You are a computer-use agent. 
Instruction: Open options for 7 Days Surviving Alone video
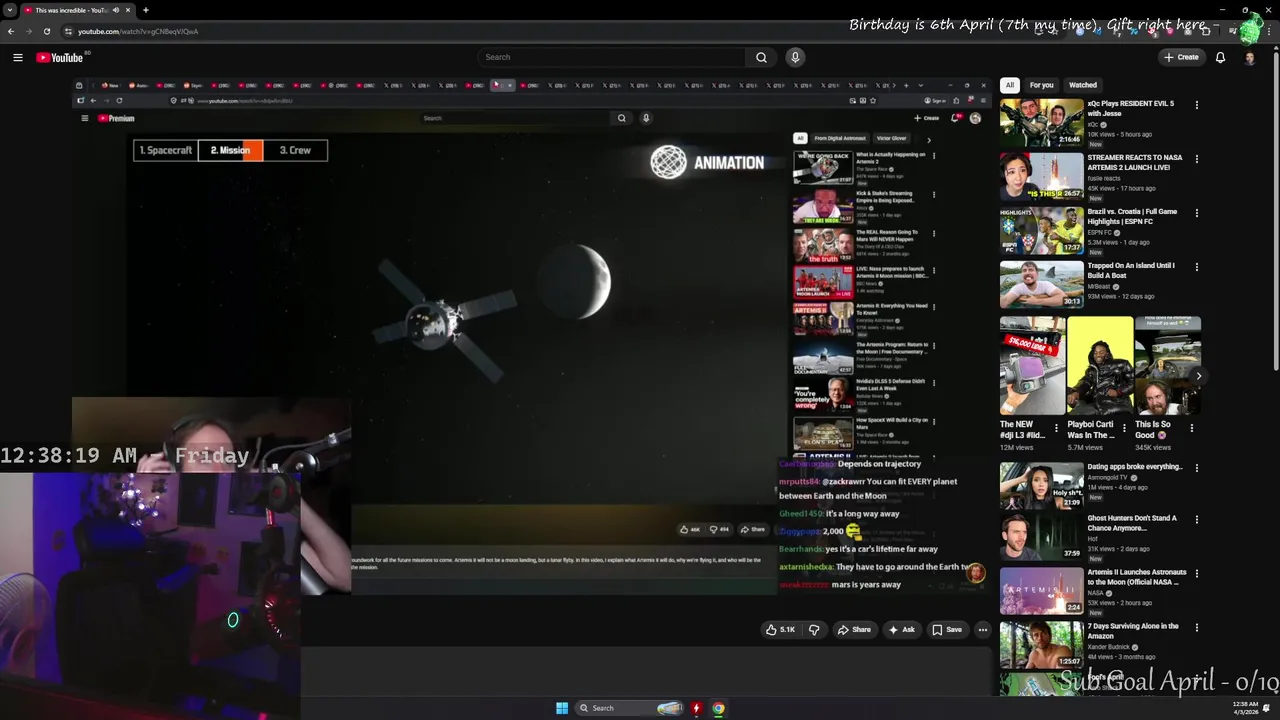tap(1196, 628)
